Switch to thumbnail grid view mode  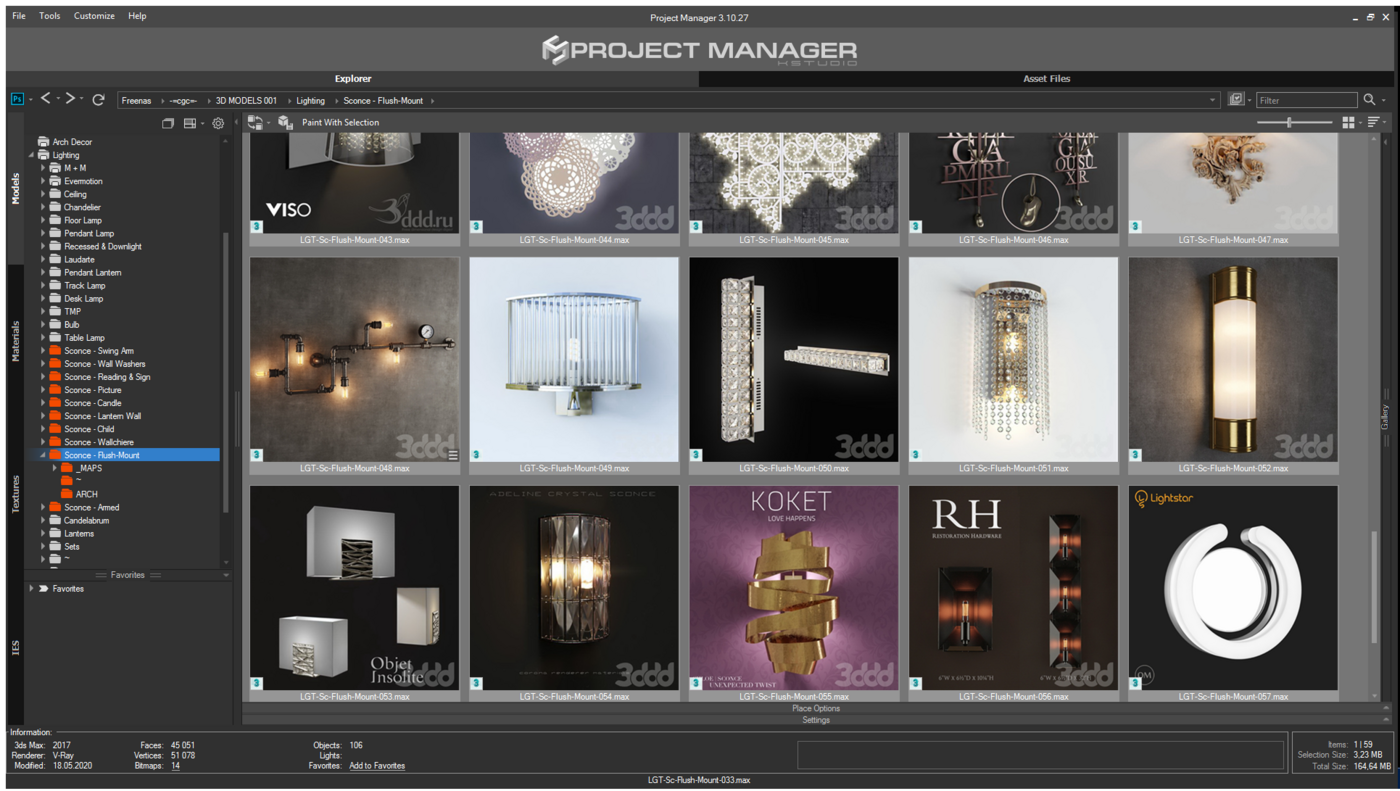(x=1348, y=122)
